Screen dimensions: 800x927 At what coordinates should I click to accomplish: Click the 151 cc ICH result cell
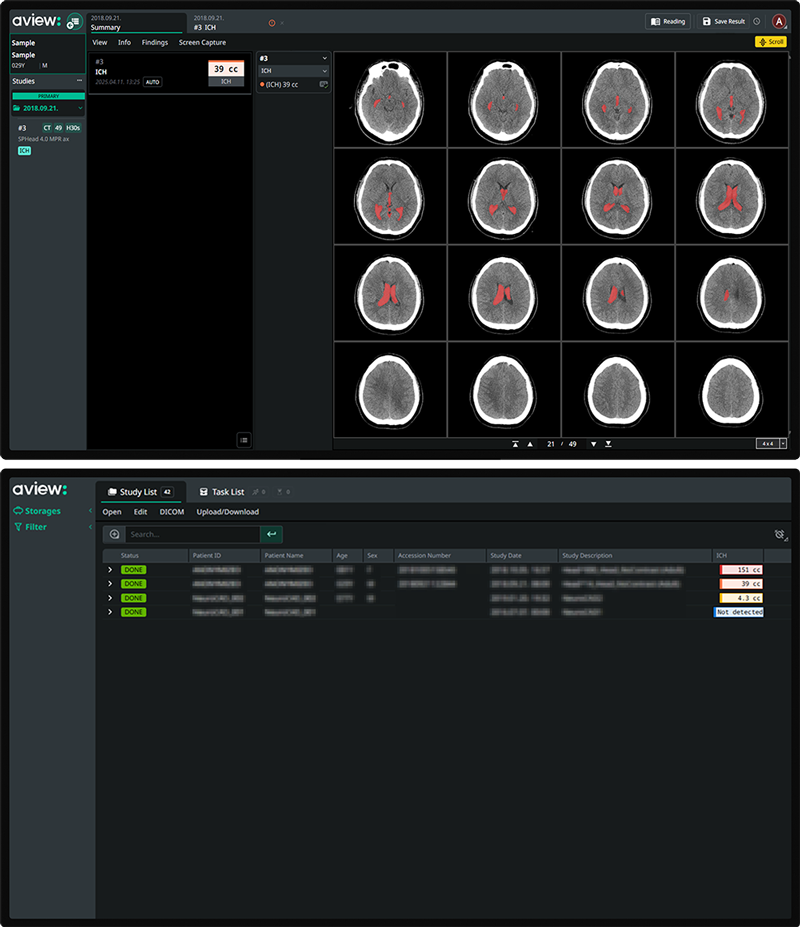(741, 570)
